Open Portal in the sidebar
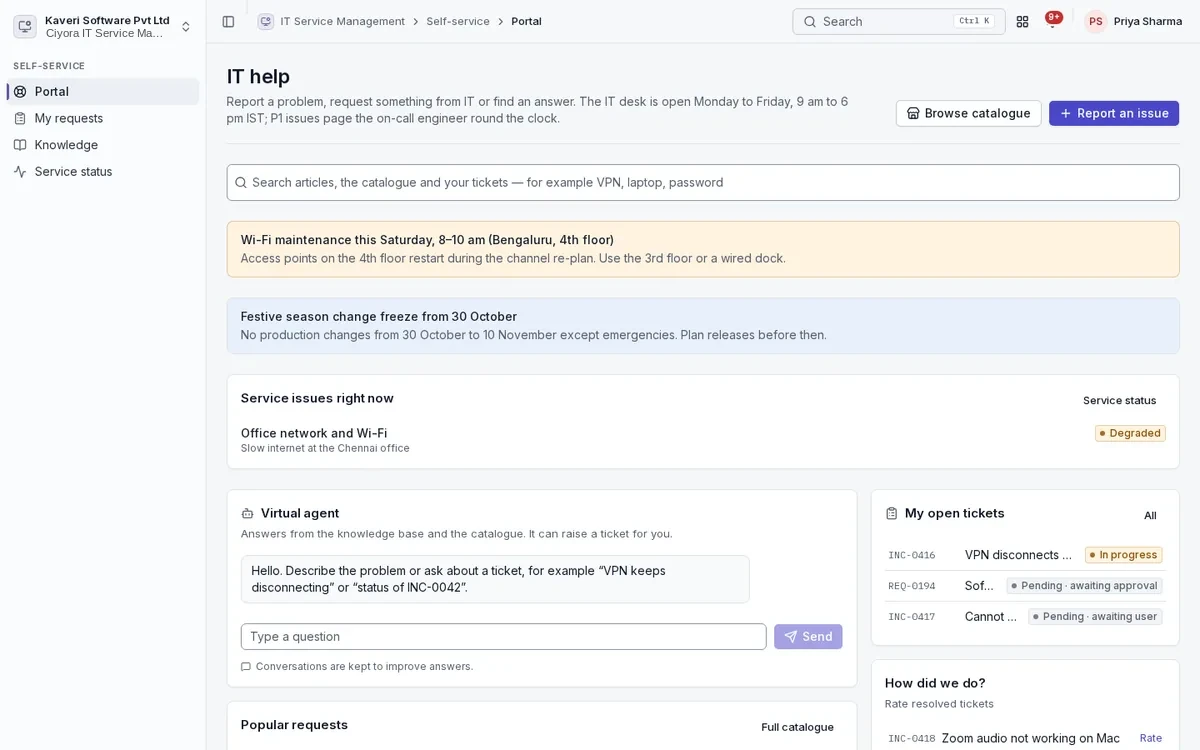This screenshot has width=1200, height=750. click(x=103, y=91)
